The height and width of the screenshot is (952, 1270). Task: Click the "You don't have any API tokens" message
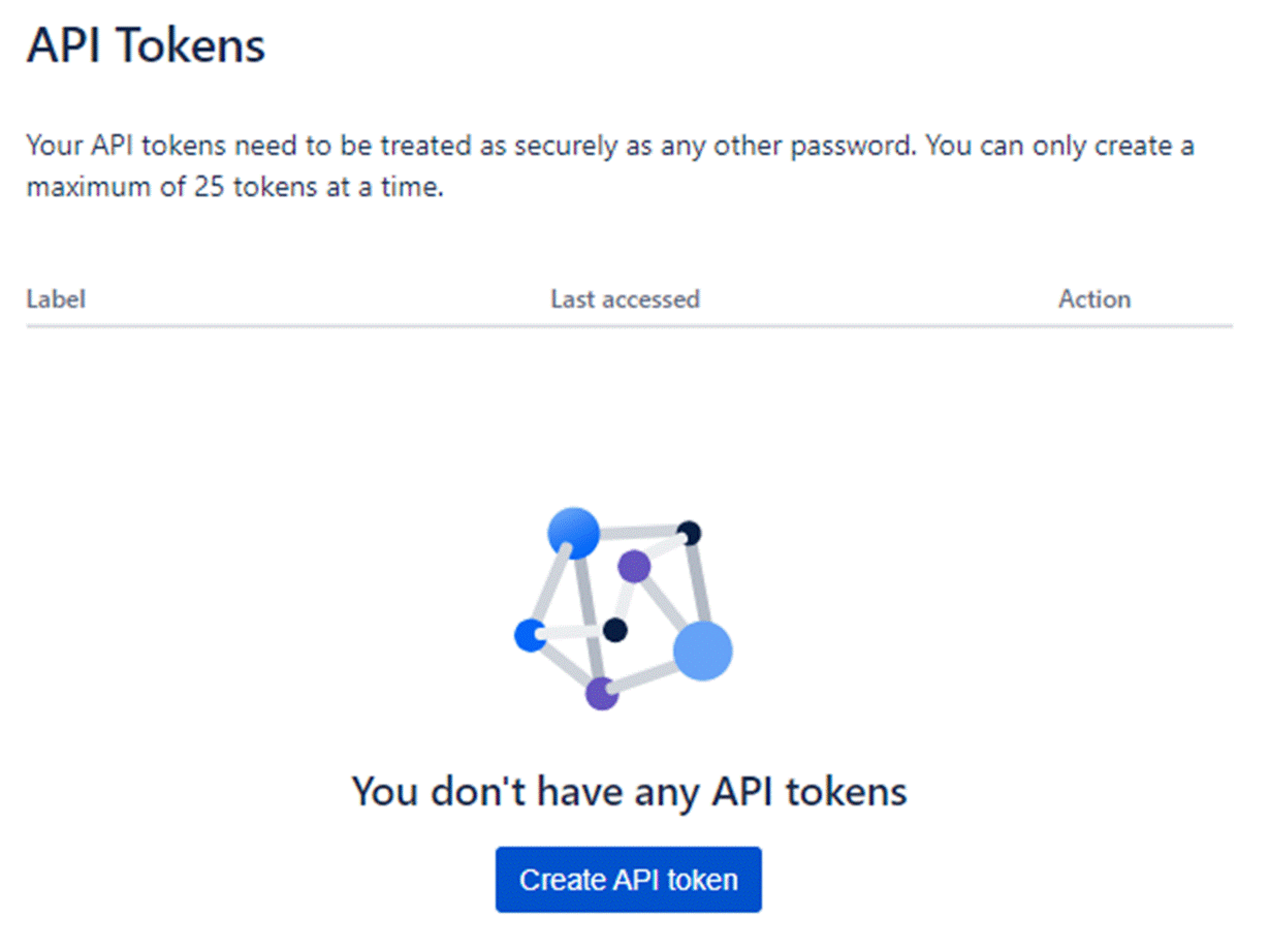tap(629, 792)
